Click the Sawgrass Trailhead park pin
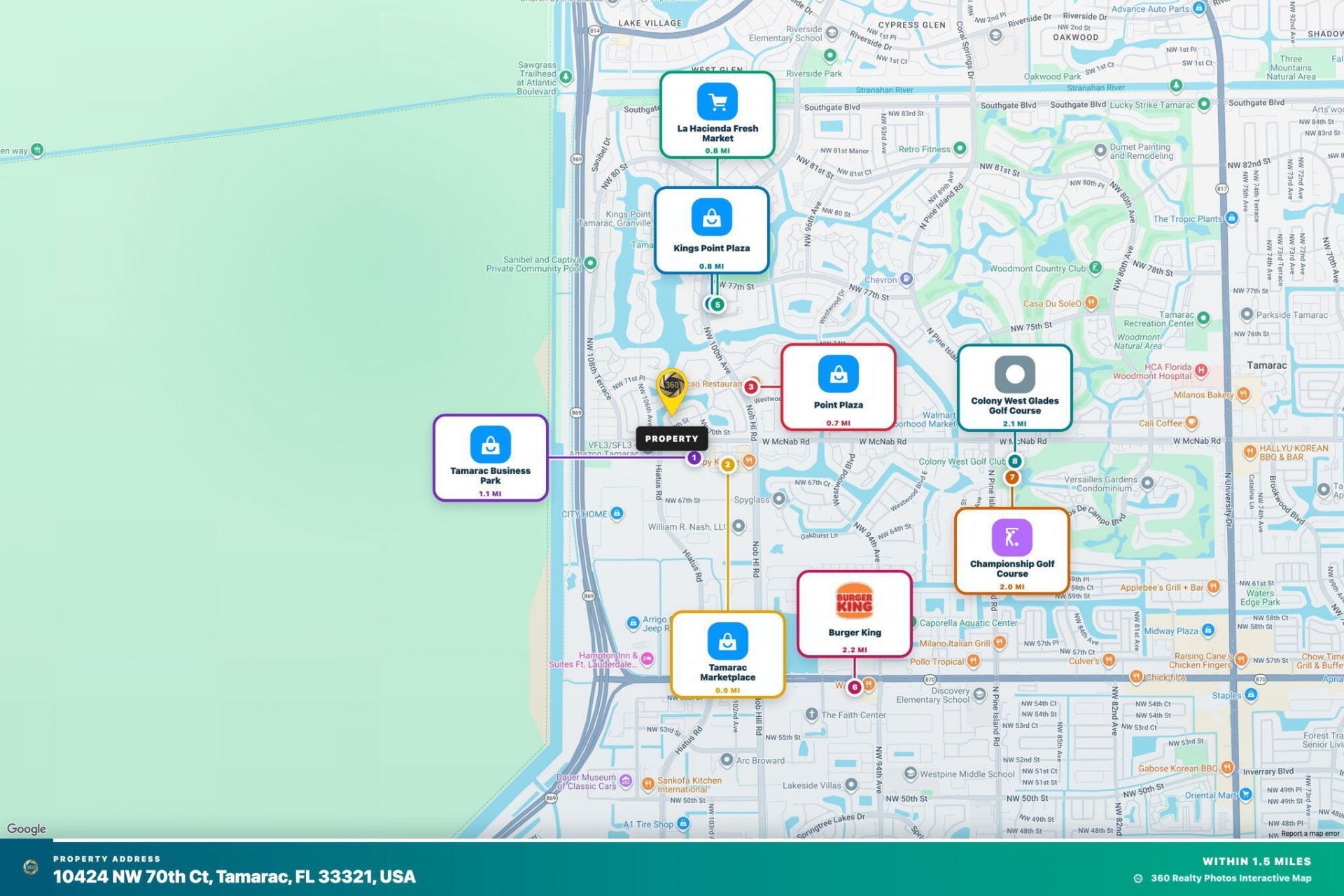Screen dimensions: 1344x896 pyautogui.click(x=566, y=76)
